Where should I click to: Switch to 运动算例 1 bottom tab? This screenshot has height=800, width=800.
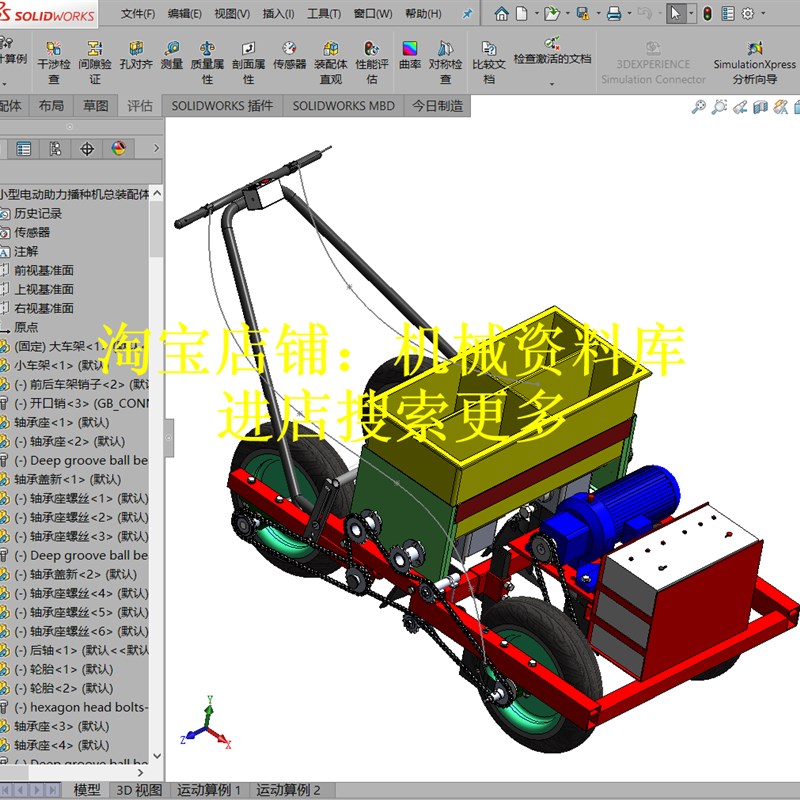coord(208,790)
